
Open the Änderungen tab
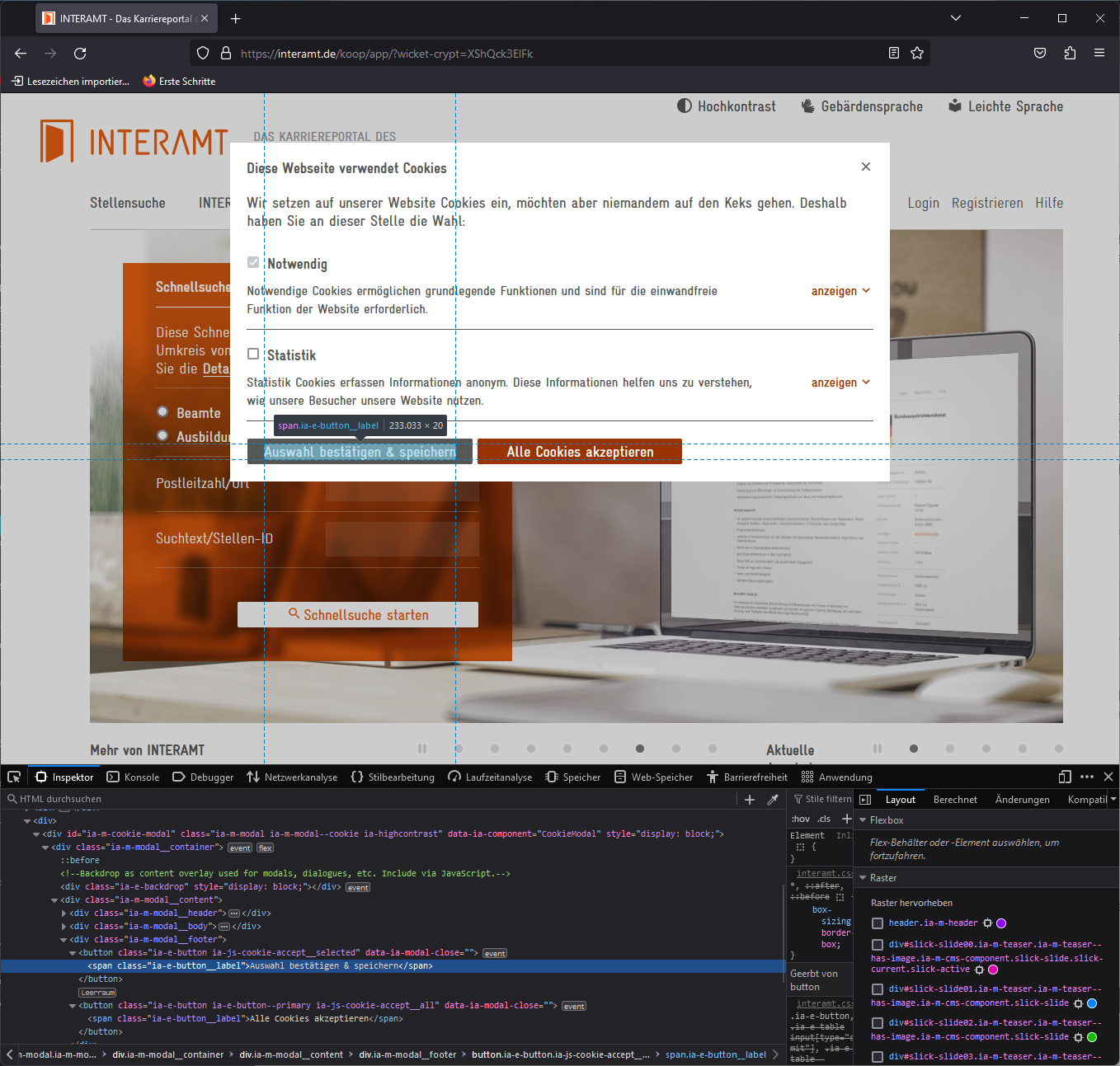click(x=1022, y=799)
